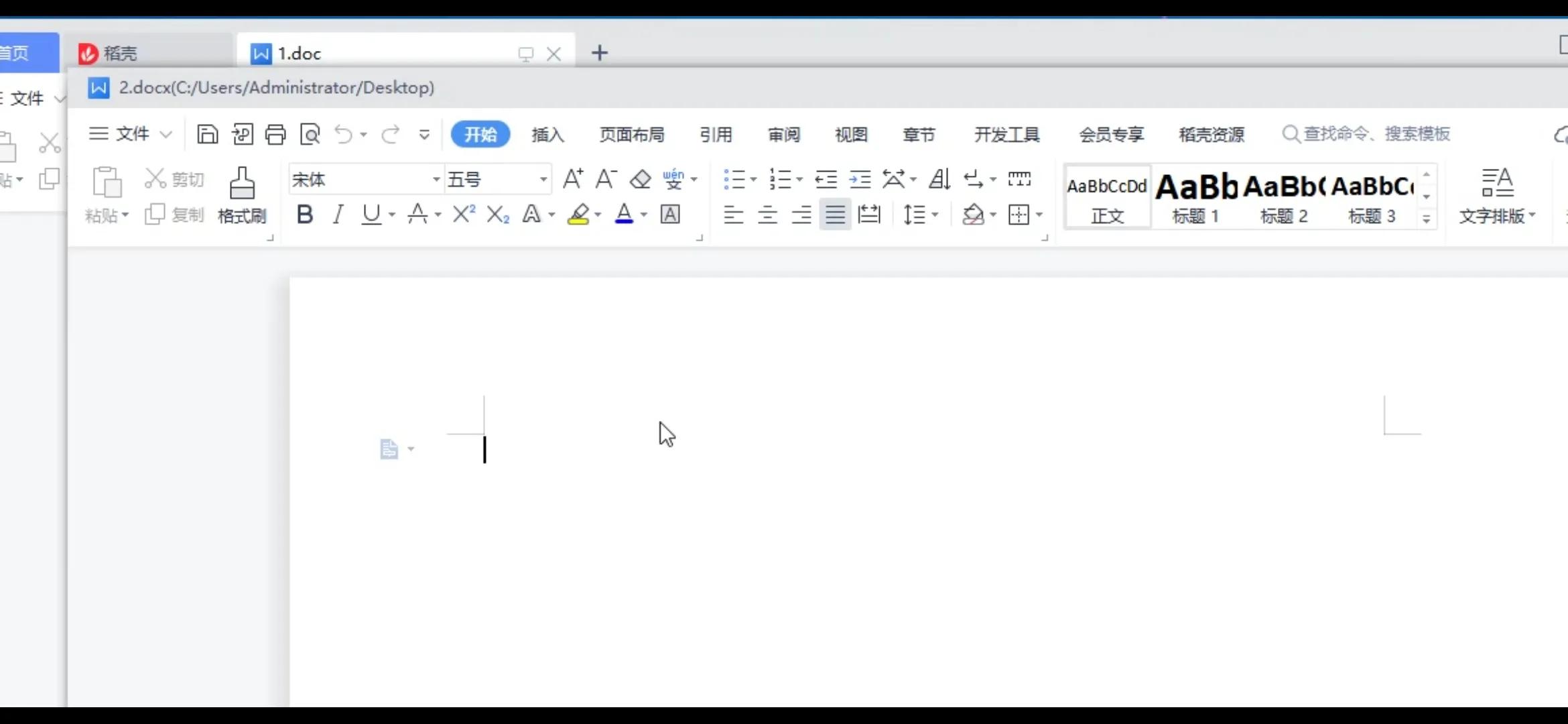Select the 格式刷 format painter tool
The width and height of the screenshot is (1568, 724).
(242, 194)
